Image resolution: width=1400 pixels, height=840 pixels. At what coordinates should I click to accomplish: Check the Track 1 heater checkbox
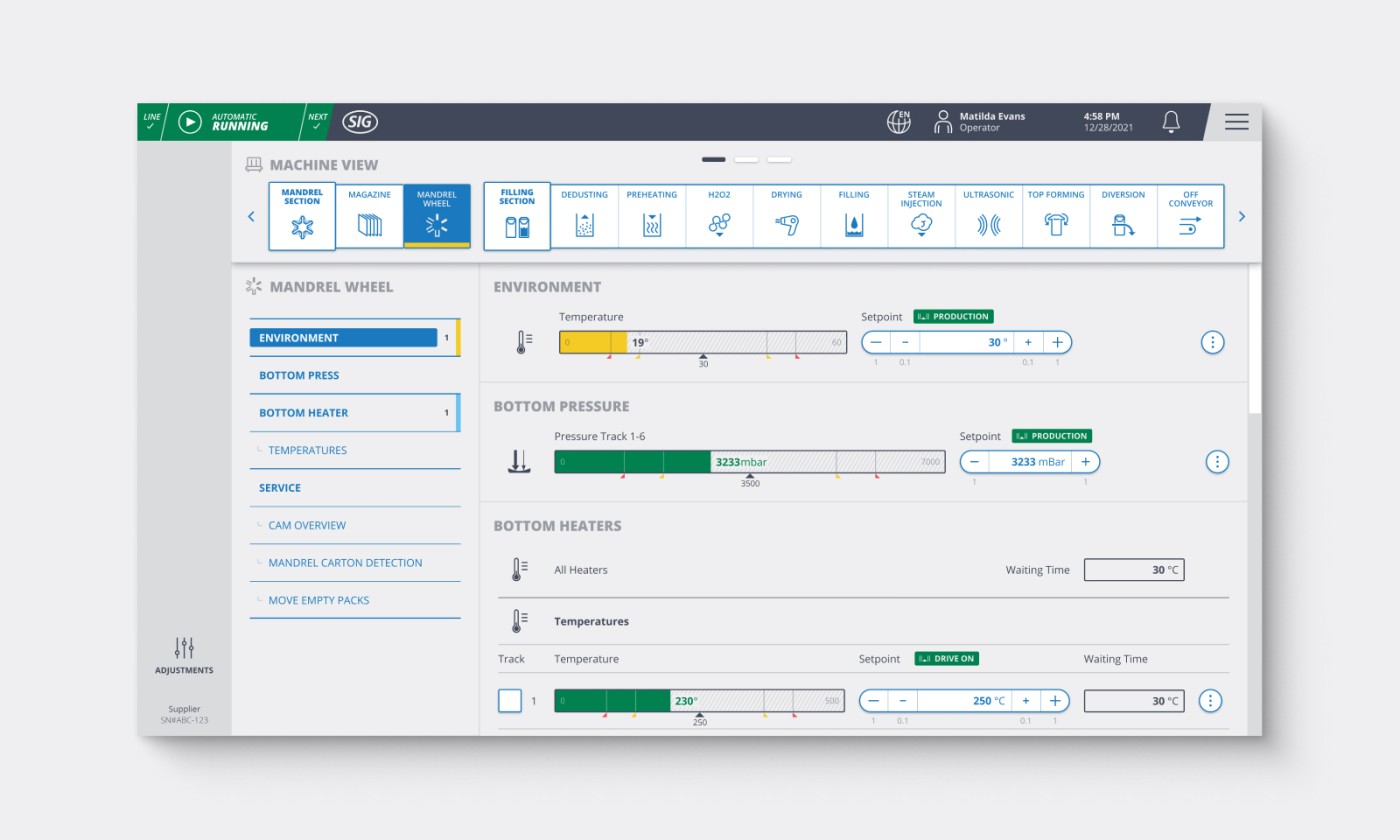(510, 701)
